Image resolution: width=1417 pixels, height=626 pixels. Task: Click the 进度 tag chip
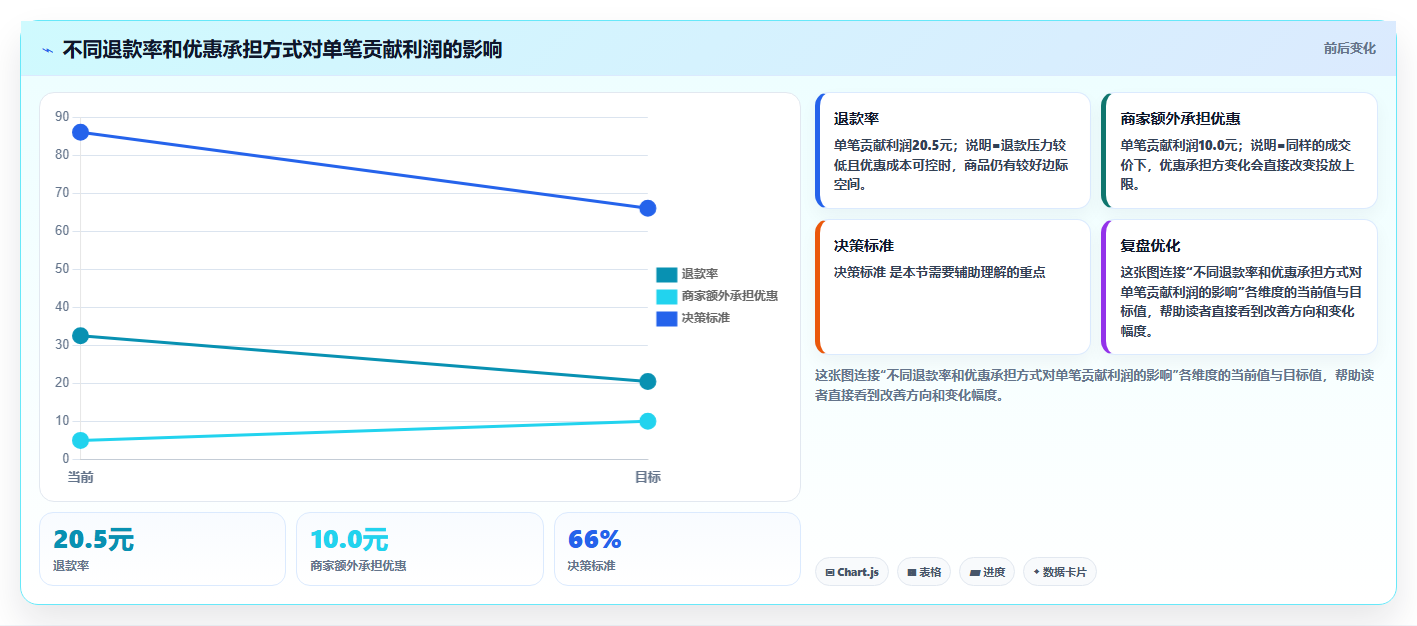(987, 572)
